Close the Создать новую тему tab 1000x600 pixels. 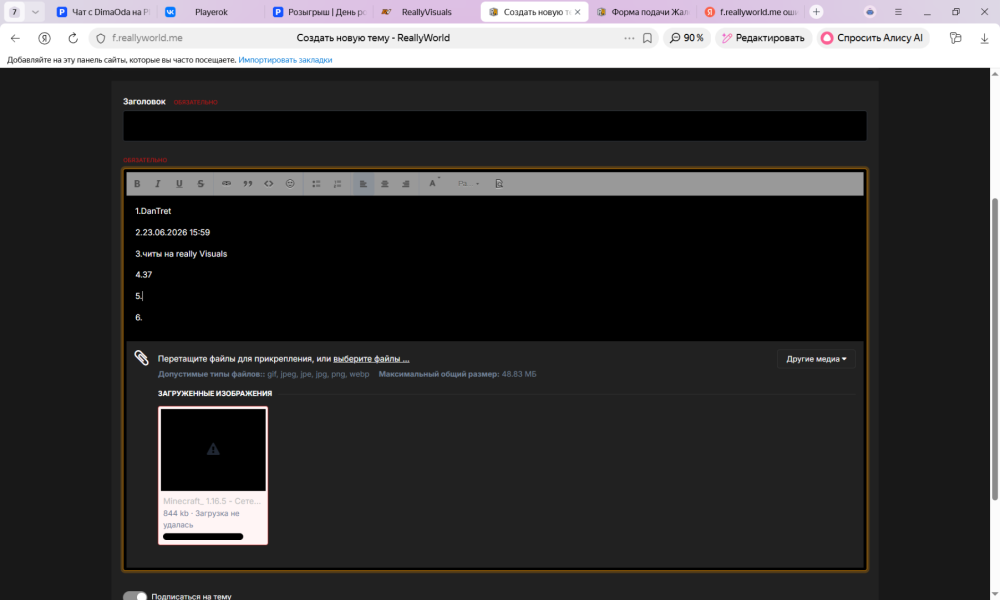(578, 11)
